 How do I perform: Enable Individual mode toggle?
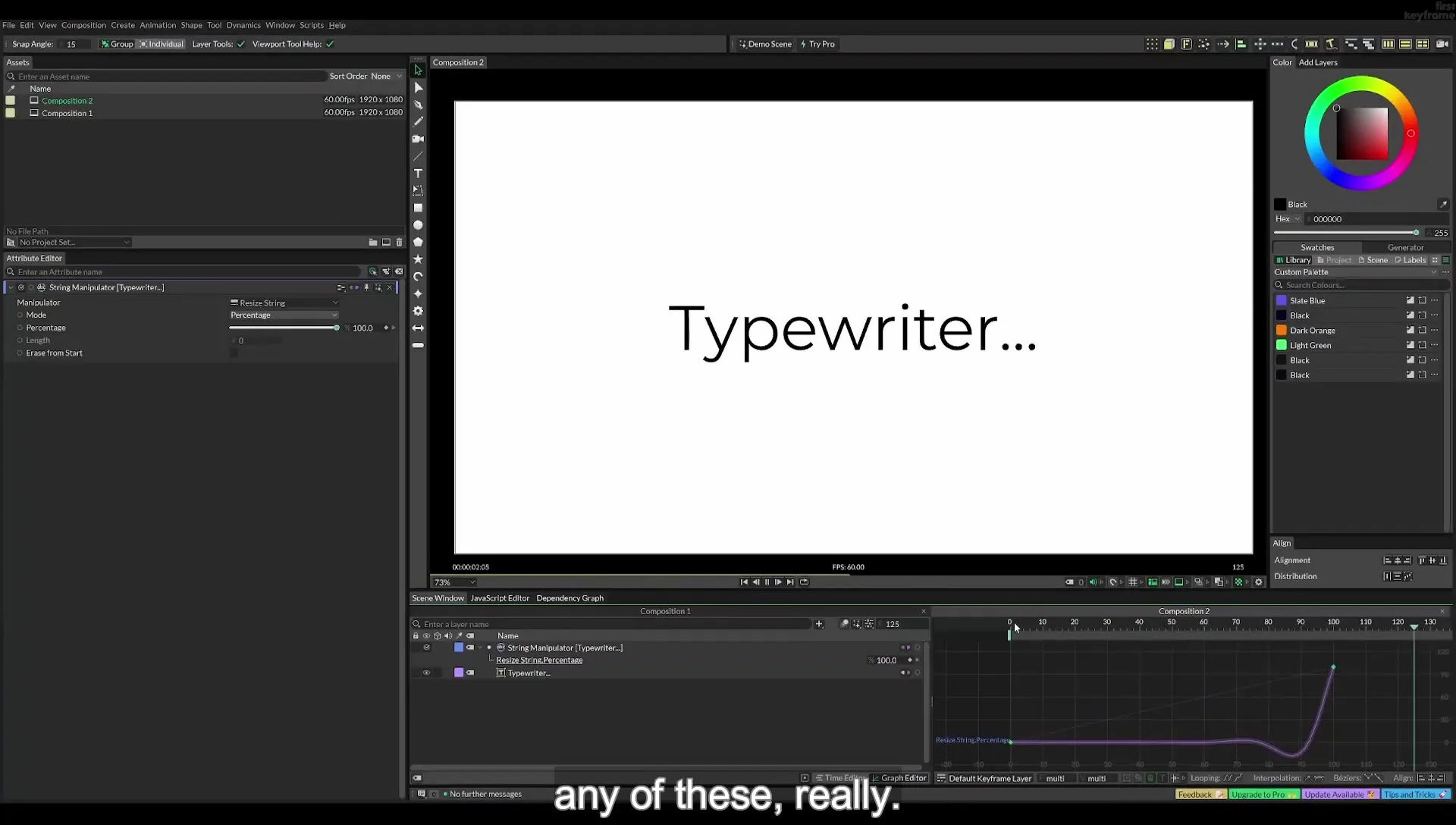coord(161,44)
